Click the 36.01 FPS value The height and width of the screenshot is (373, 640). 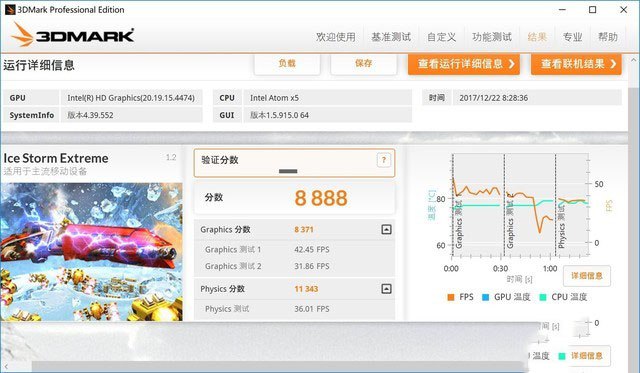(311, 309)
